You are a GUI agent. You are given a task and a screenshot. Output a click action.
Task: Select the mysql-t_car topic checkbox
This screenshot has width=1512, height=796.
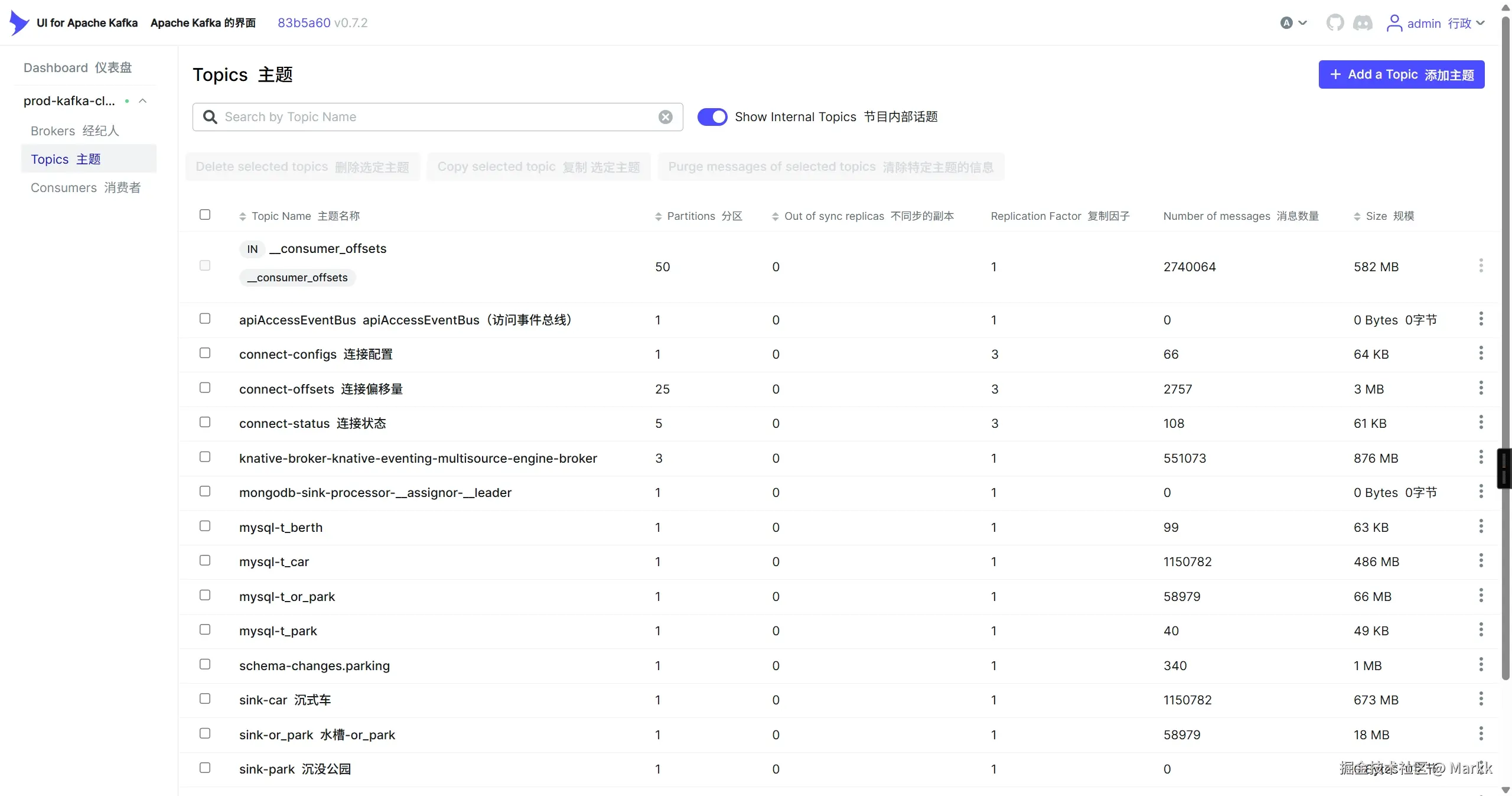[205, 560]
